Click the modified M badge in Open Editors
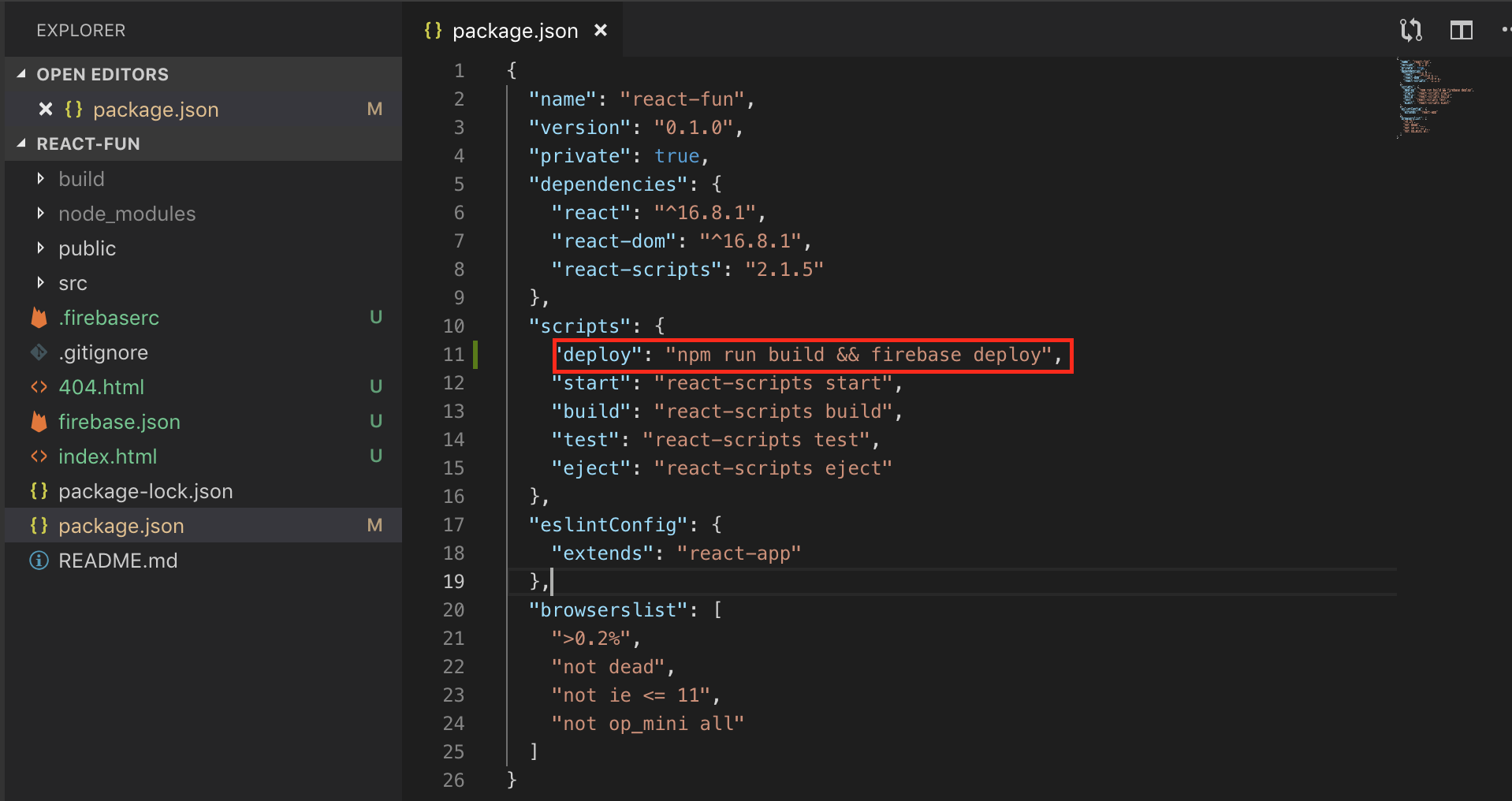This screenshot has height=801, width=1512. (374, 110)
